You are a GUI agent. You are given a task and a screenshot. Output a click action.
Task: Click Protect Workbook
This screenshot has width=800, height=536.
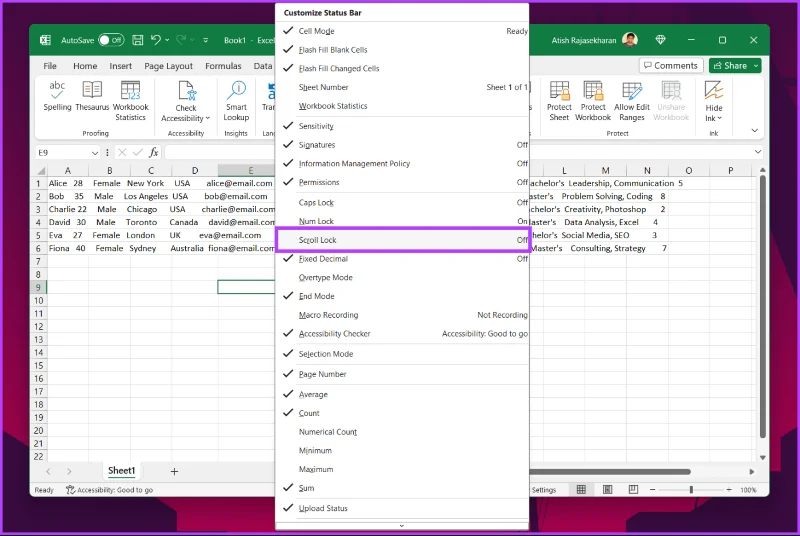pyautogui.click(x=593, y=100)
